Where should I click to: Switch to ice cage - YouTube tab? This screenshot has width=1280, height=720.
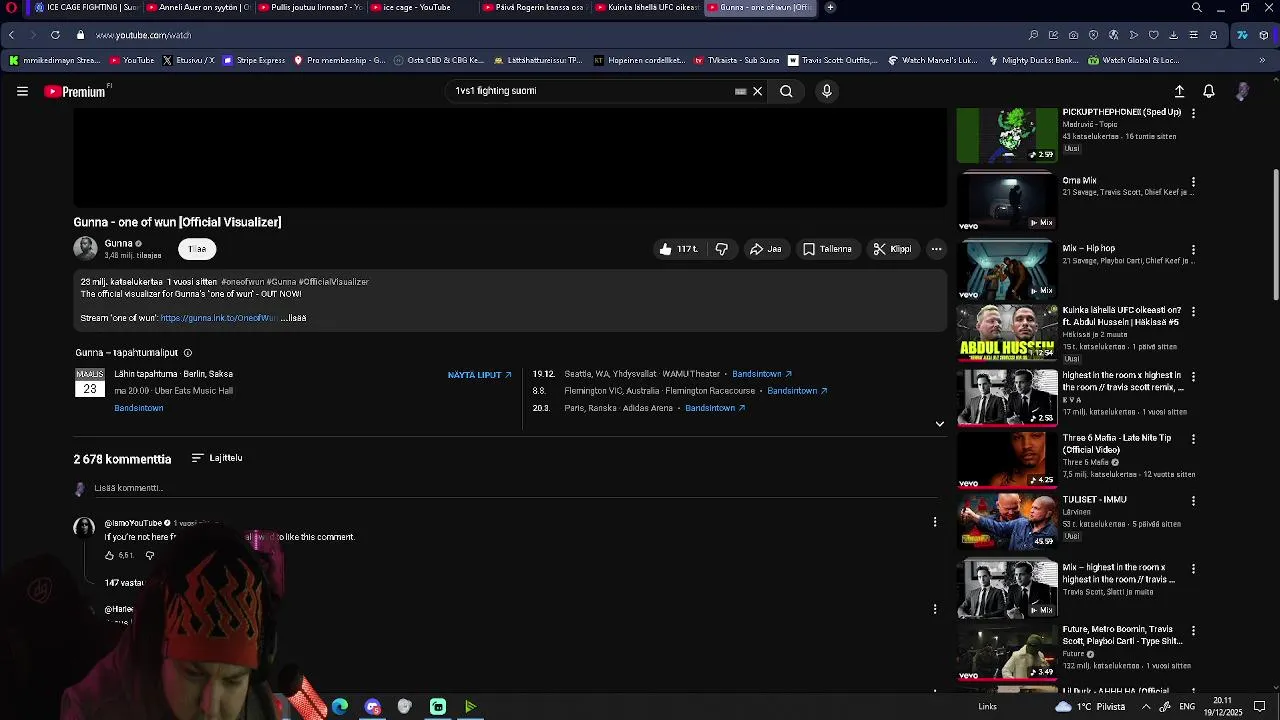pyautogui.click(x=422, y=8)
